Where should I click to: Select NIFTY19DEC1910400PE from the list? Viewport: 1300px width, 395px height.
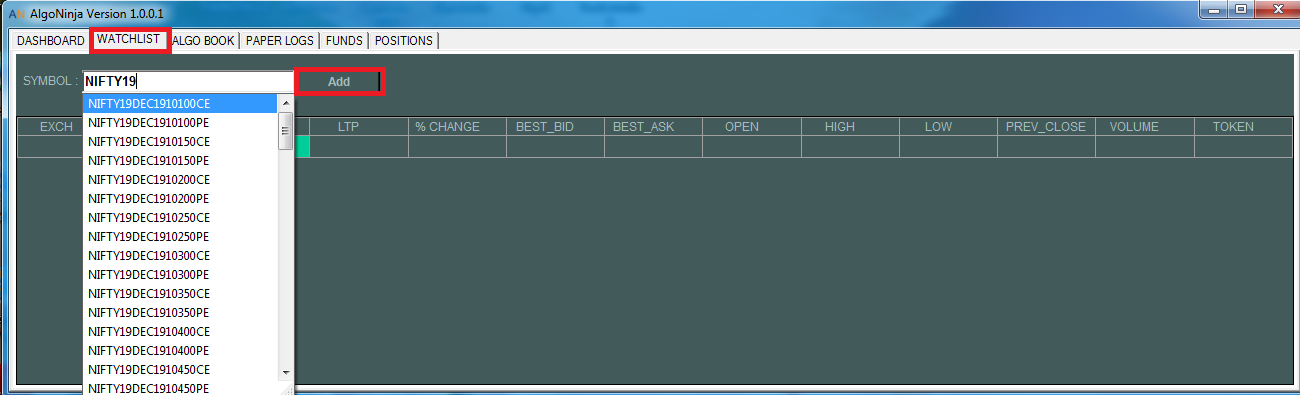[180, 350]
